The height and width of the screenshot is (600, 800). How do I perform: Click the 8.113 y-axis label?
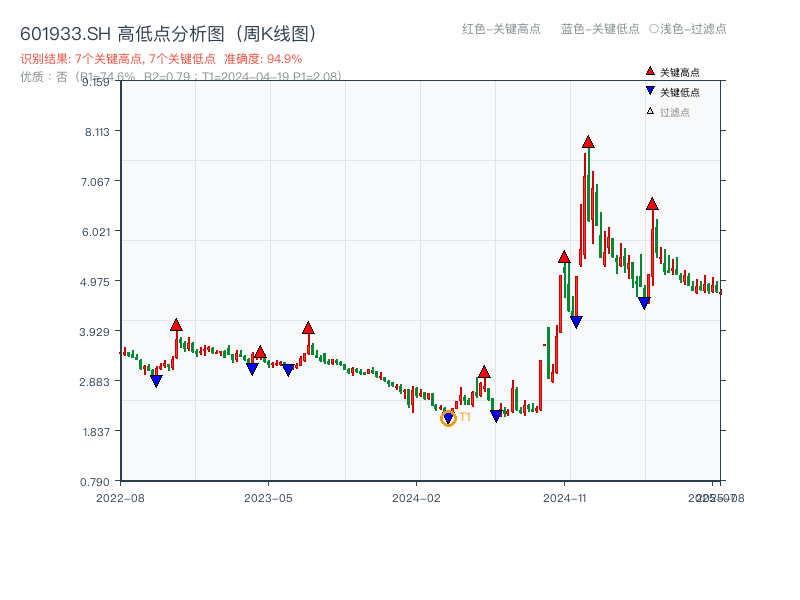[x=97, y=132]
